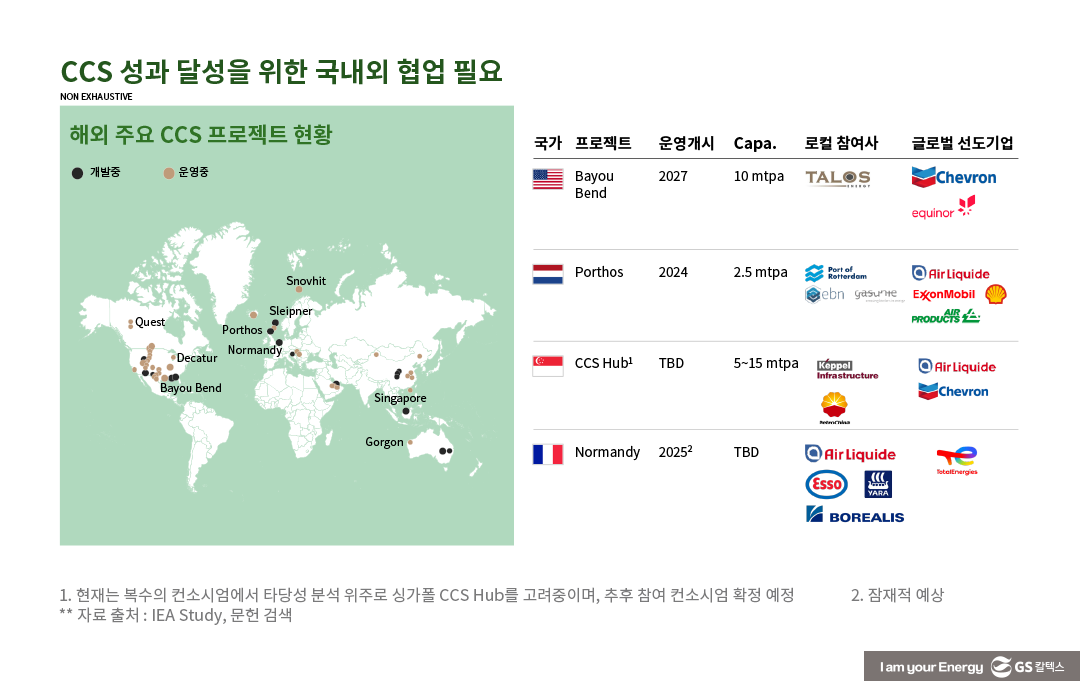Toggle the brown 운영중 legend dot
The image size is (1080, 681).
167,173
